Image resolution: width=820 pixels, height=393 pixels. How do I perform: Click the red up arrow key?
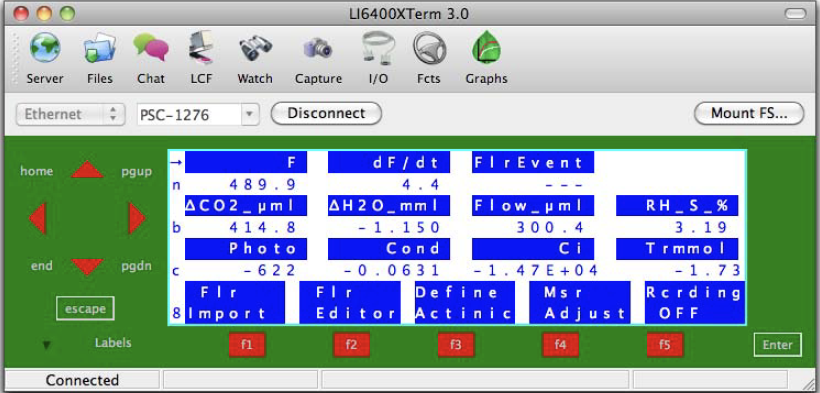(87, 170)
